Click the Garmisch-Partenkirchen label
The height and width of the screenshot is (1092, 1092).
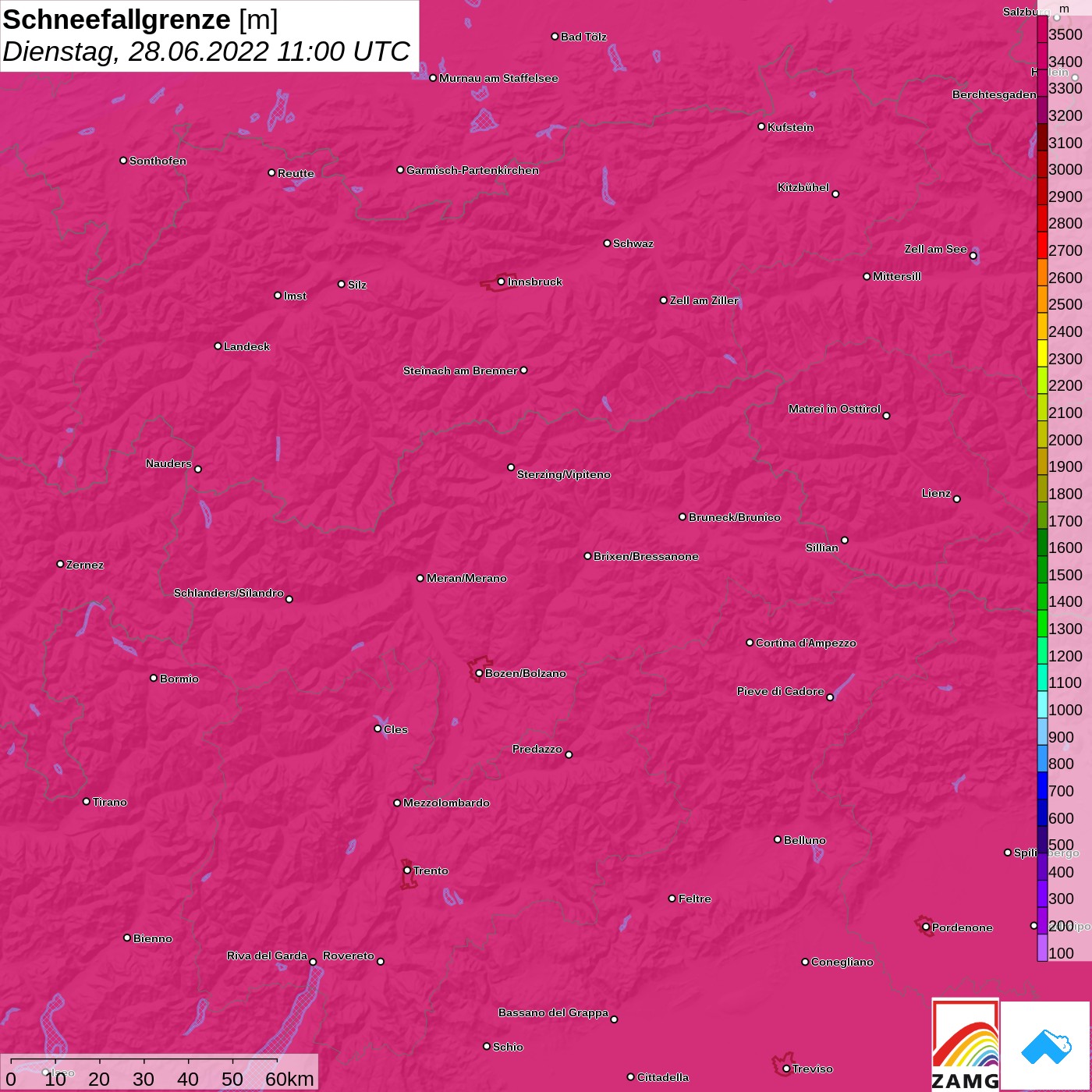(473, 170)
